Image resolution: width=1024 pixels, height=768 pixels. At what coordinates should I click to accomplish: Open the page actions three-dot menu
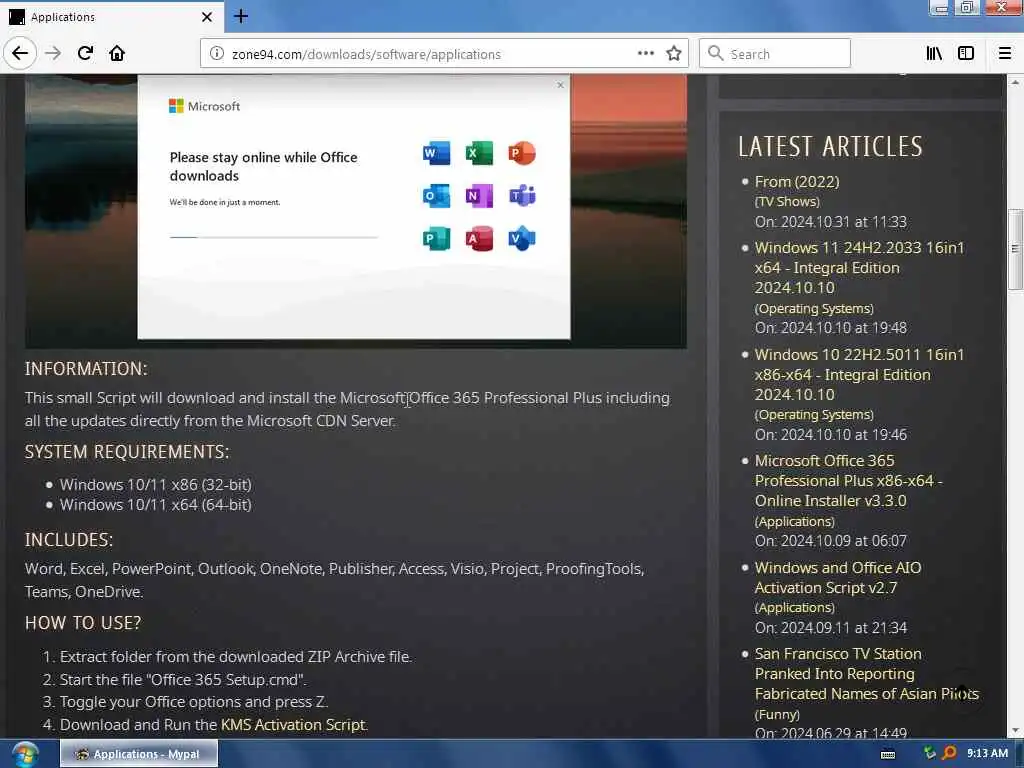(x=645, y=53)
